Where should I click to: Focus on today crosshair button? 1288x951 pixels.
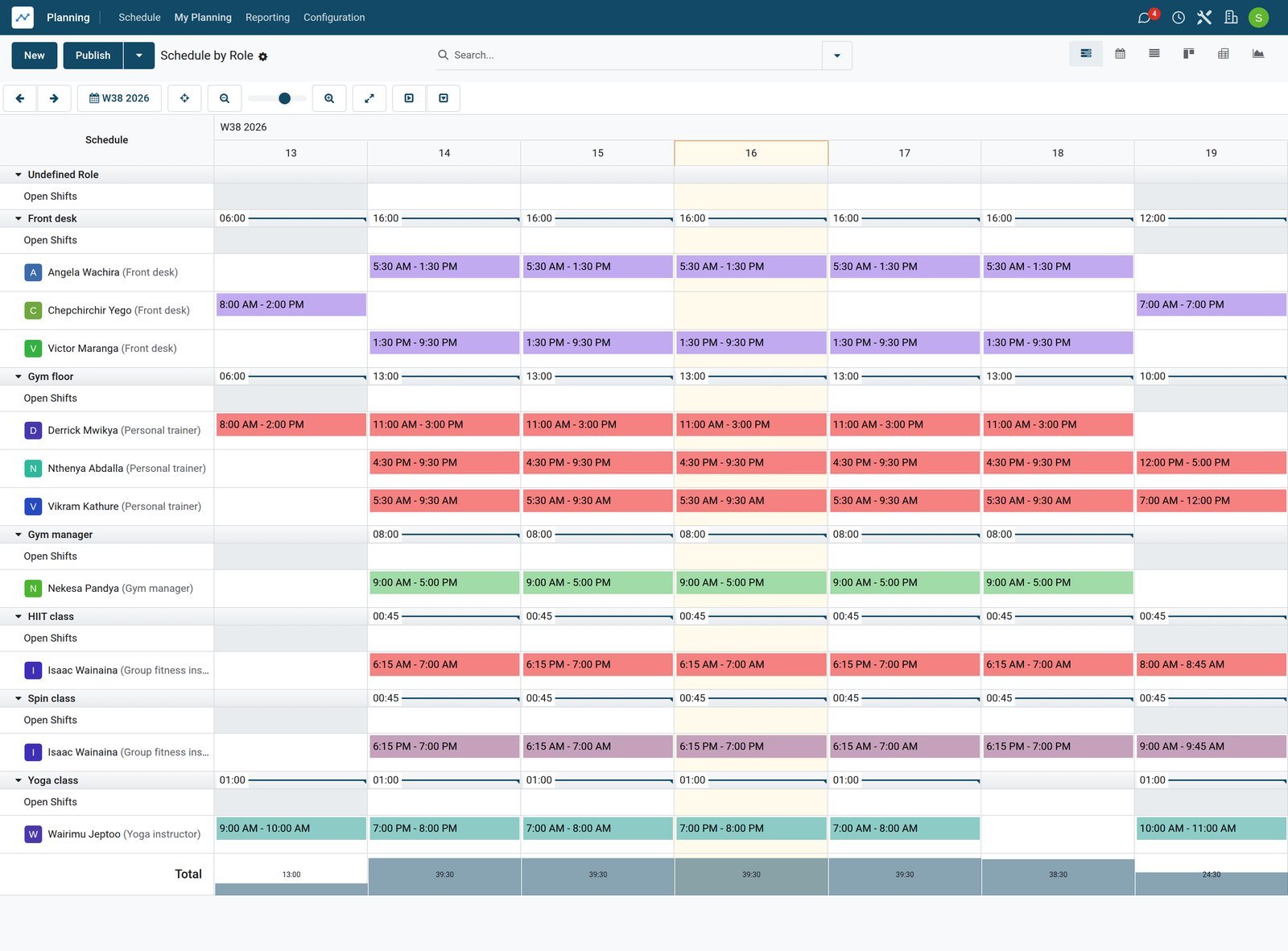click(184, 98)
